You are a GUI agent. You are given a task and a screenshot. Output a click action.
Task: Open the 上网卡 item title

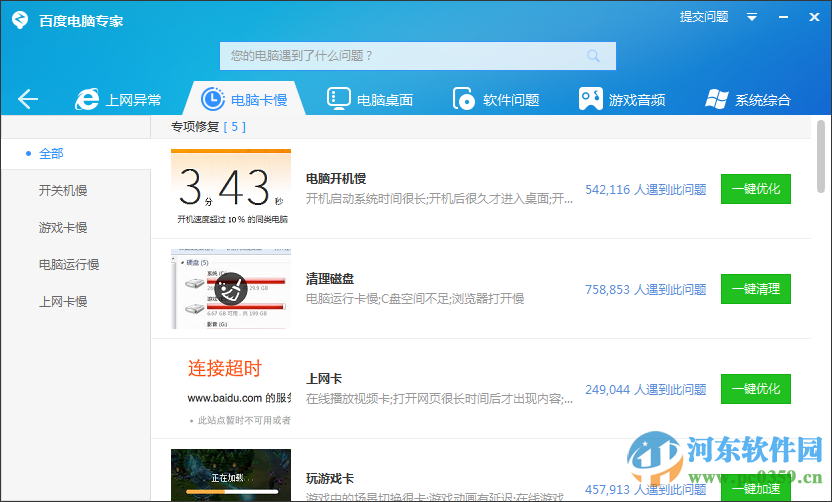[324, 379]
